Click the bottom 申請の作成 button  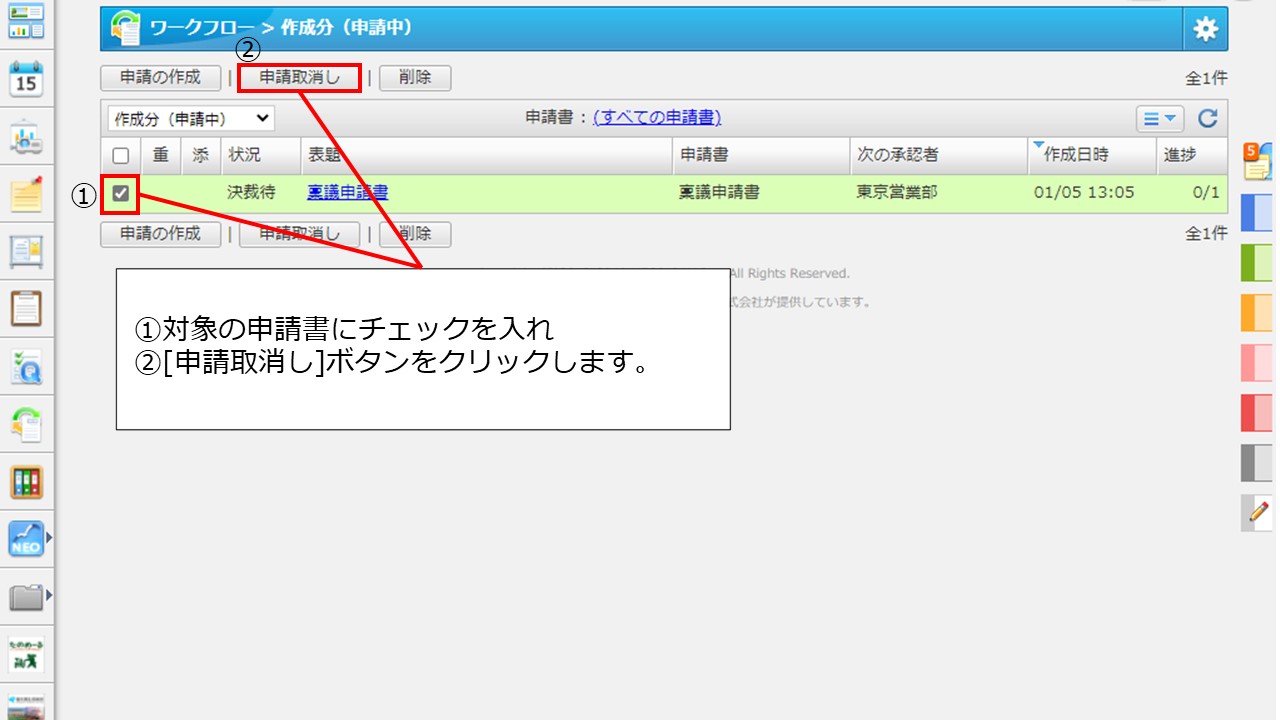pos(160,234)
